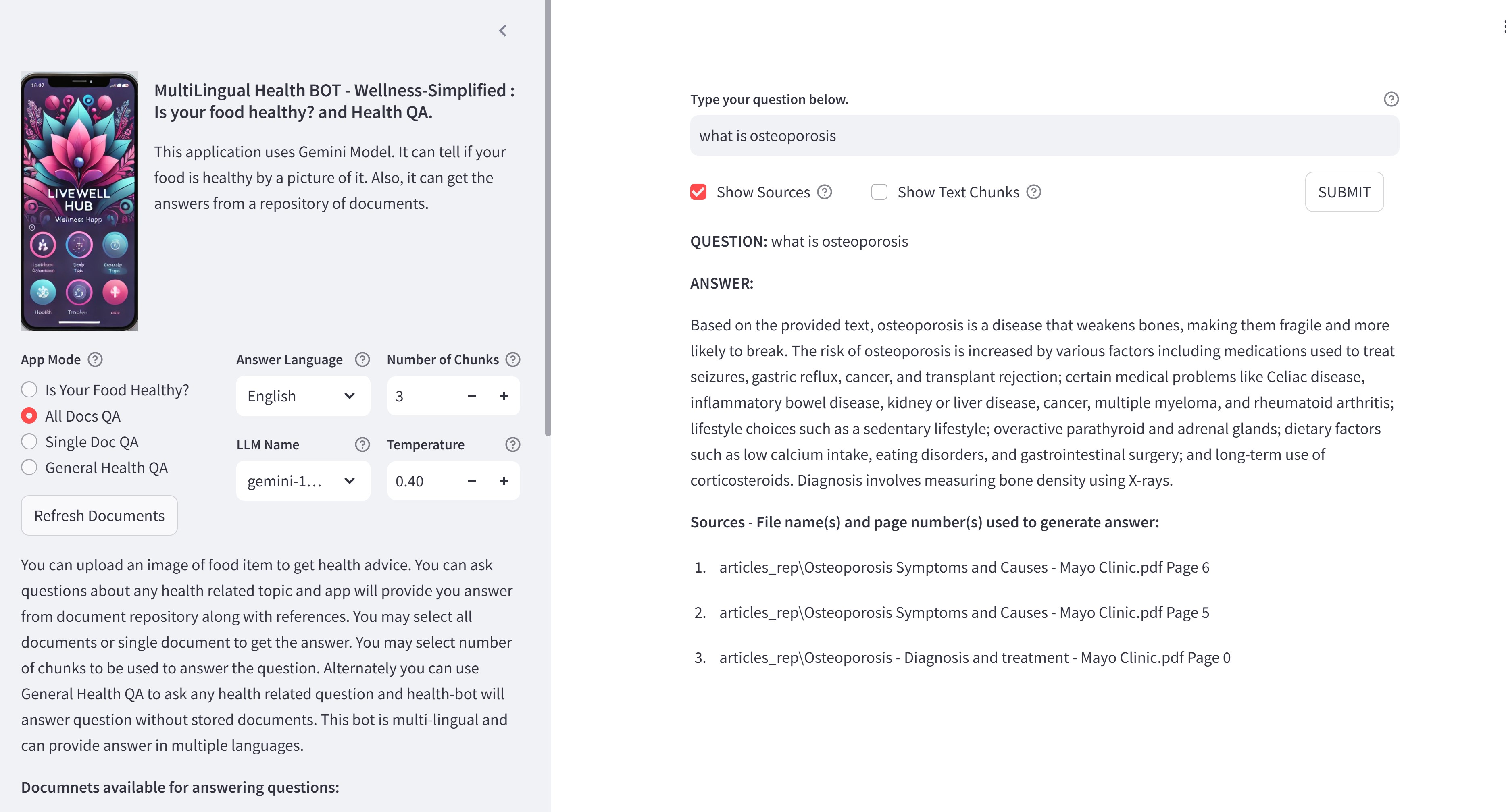
Task: Open the Answer Language dropdown
Action: point(302,395)
